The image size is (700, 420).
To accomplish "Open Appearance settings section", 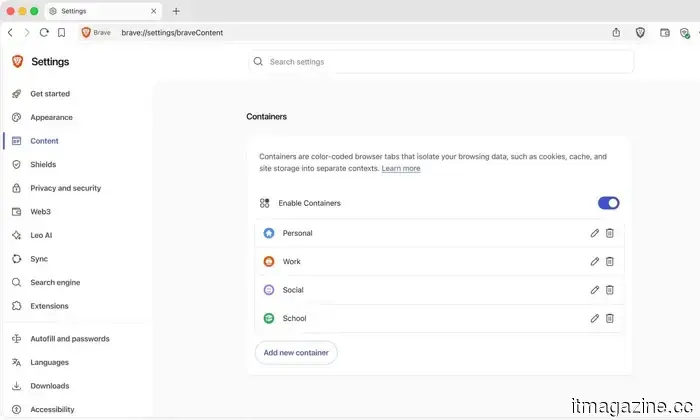I will pos(51,117).
